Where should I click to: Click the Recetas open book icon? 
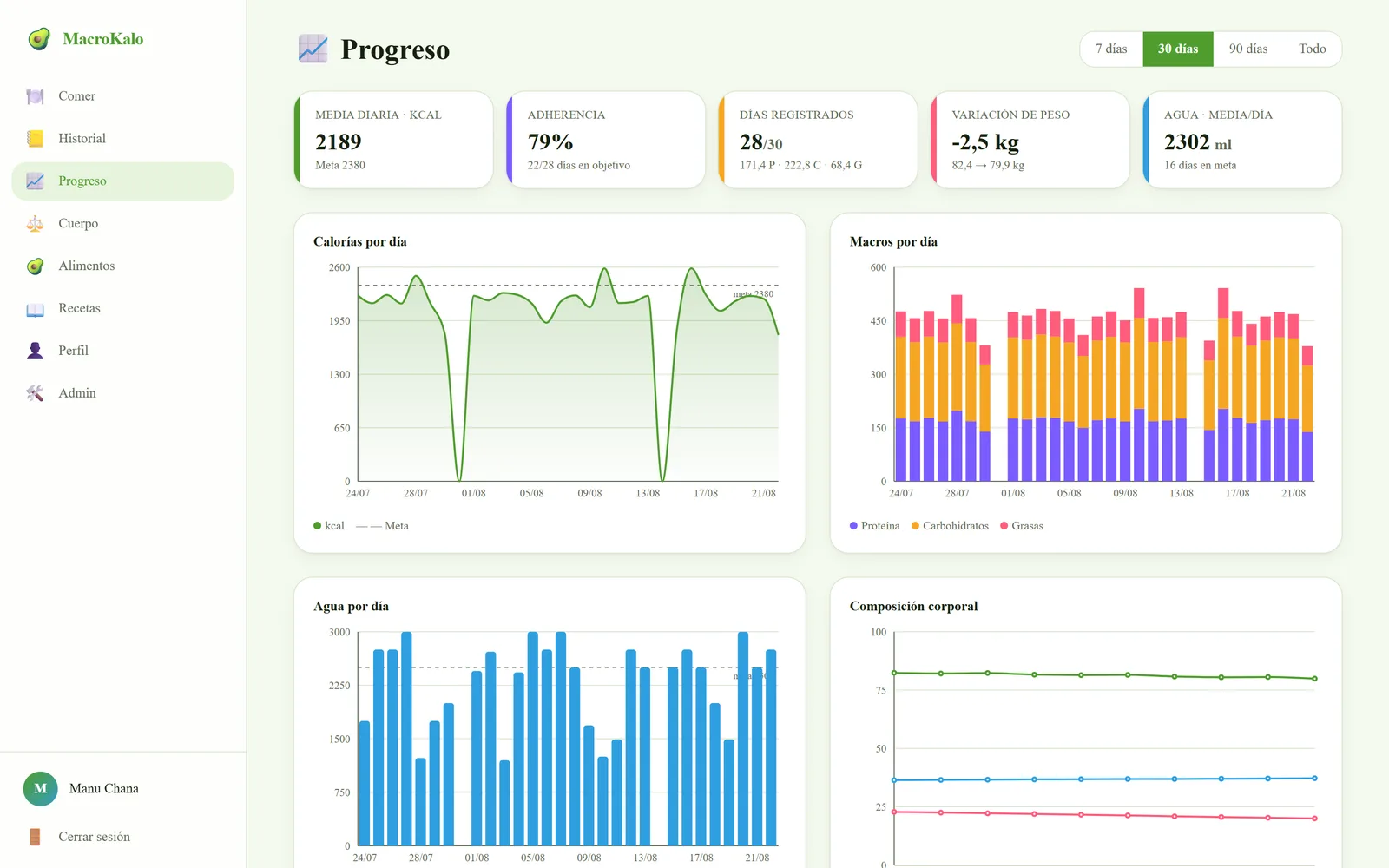click(35, 309)
